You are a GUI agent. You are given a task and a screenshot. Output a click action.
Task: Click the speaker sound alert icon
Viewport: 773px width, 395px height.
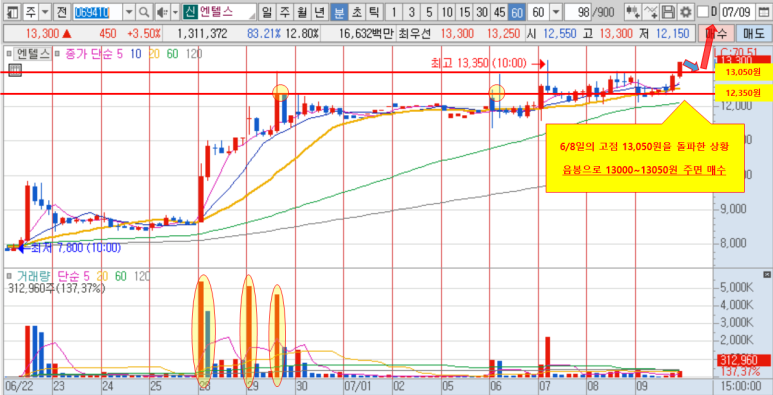pyautogui.click(x=162, y=12)
